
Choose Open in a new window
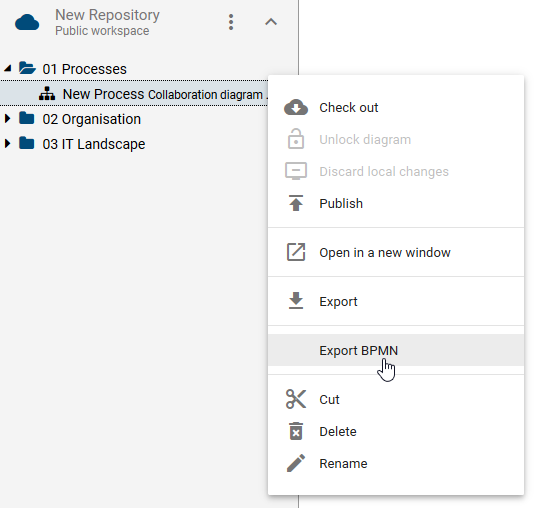[x=396, y=252]
